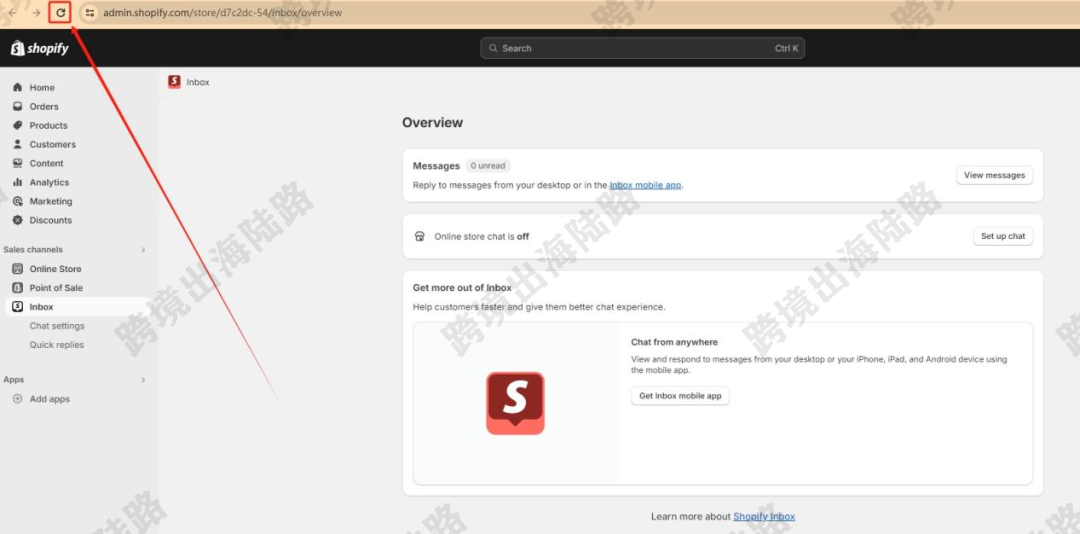Viewport: 1080px width, 534px height.
Task: Open Quick replies under Inbox
Action: coord(56,345)
